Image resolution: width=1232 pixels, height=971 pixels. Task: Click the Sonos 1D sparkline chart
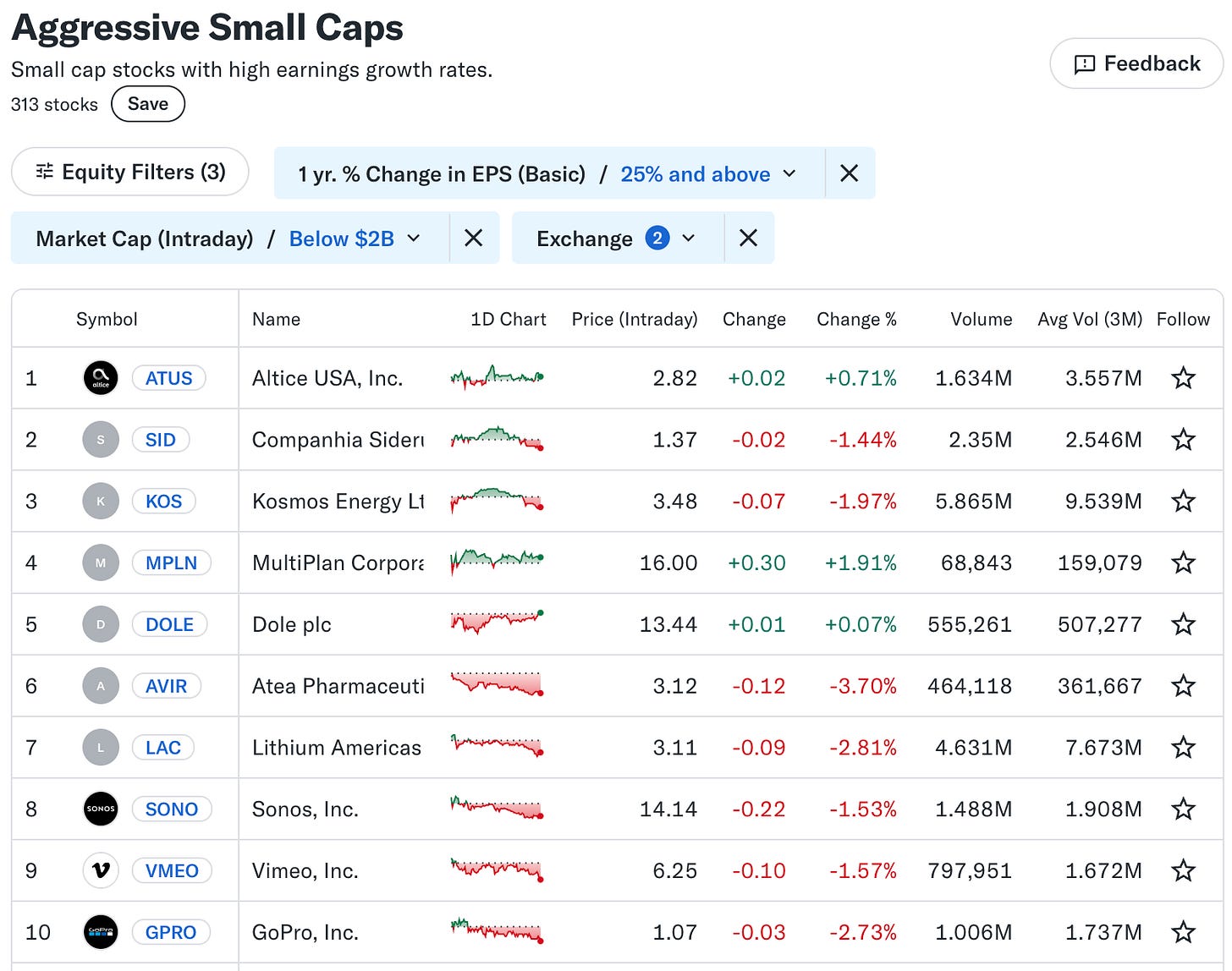coord(497,808)
